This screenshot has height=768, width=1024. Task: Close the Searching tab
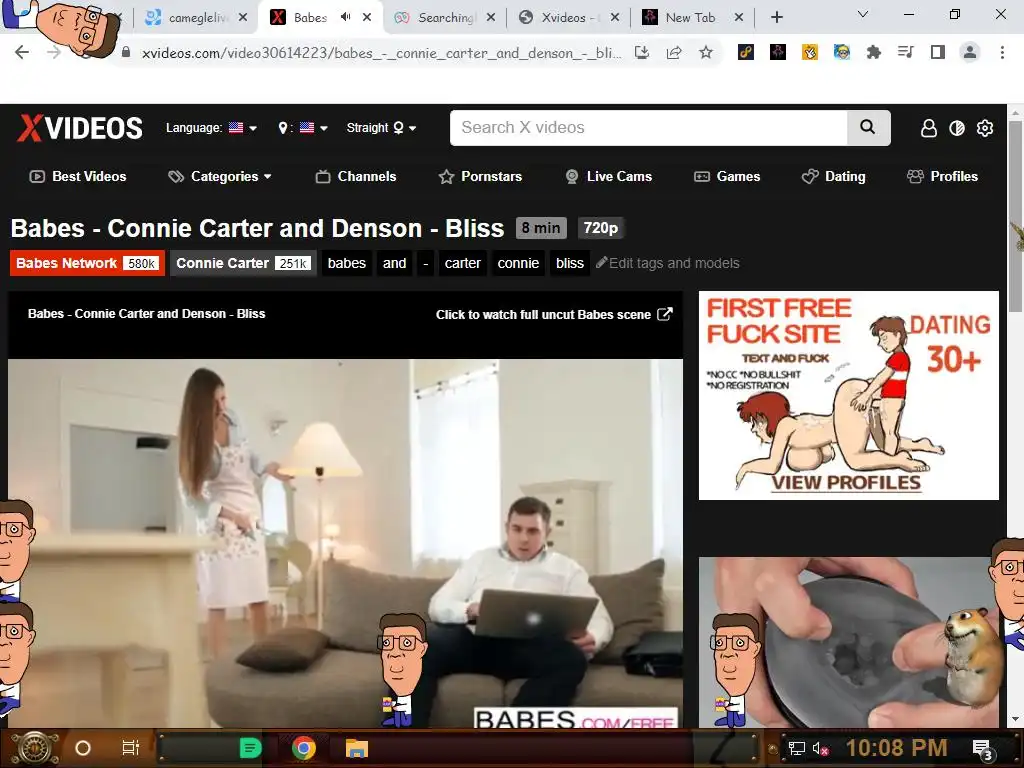coord(490,18)
